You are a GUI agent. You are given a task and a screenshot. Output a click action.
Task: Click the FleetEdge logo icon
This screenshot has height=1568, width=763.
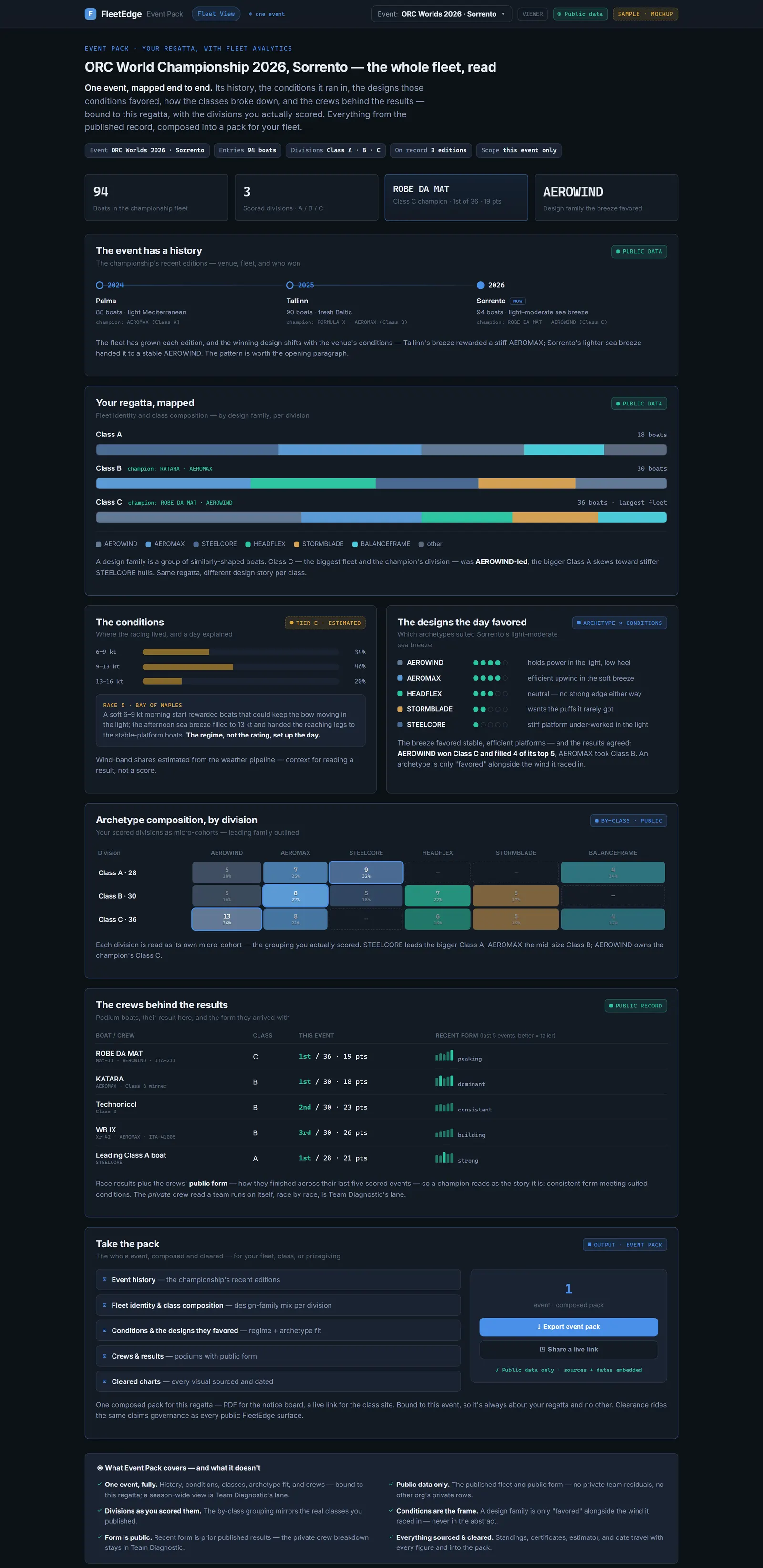point(90,13)
